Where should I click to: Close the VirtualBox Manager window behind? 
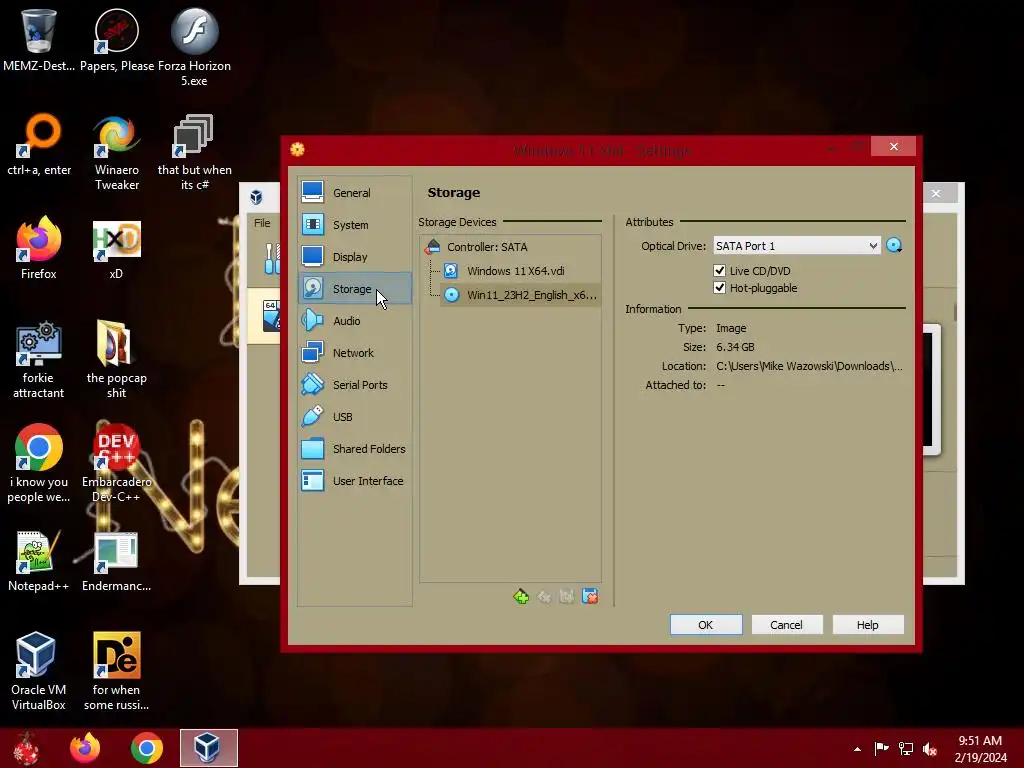click(x=936, y=193)
